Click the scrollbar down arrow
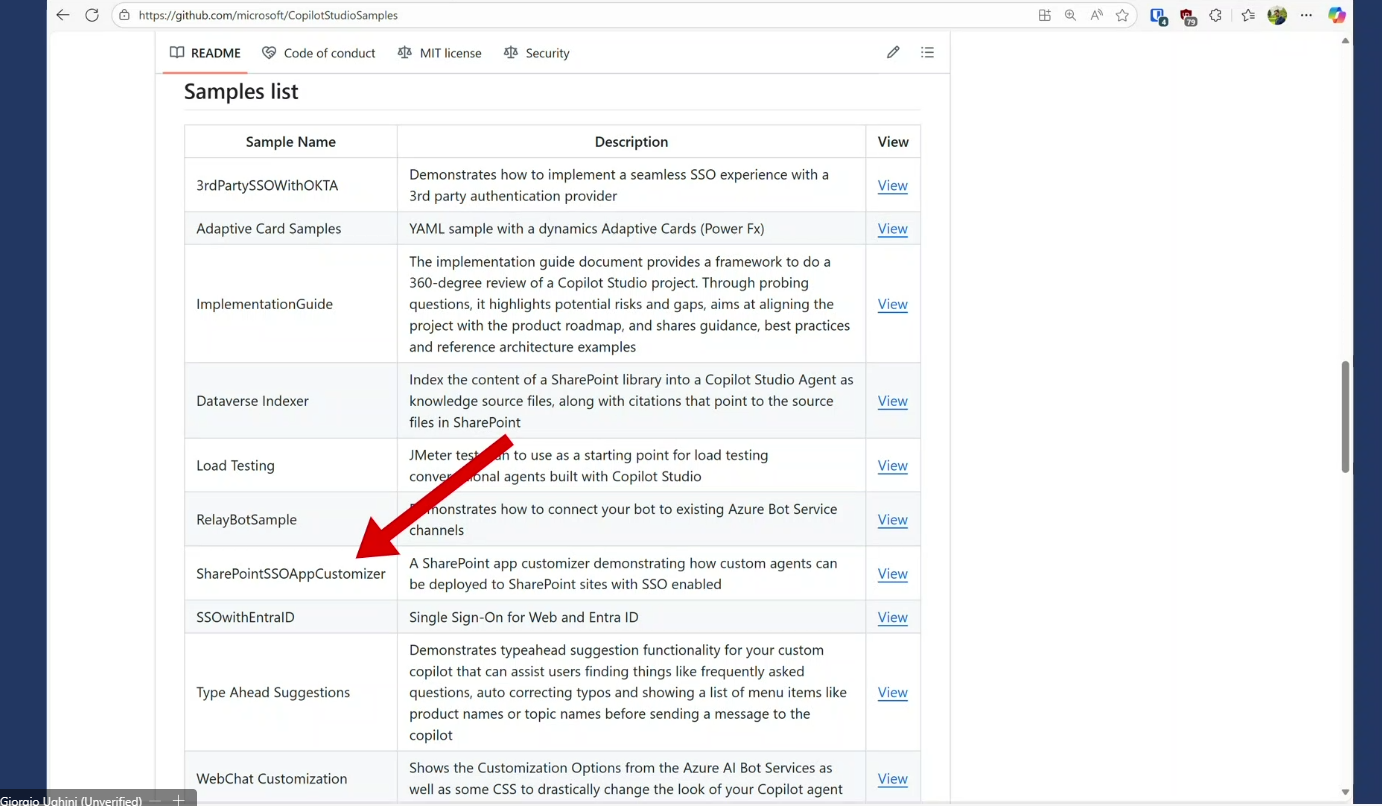The width and height of the screenshot is (1382, 806). (1345, 792)
